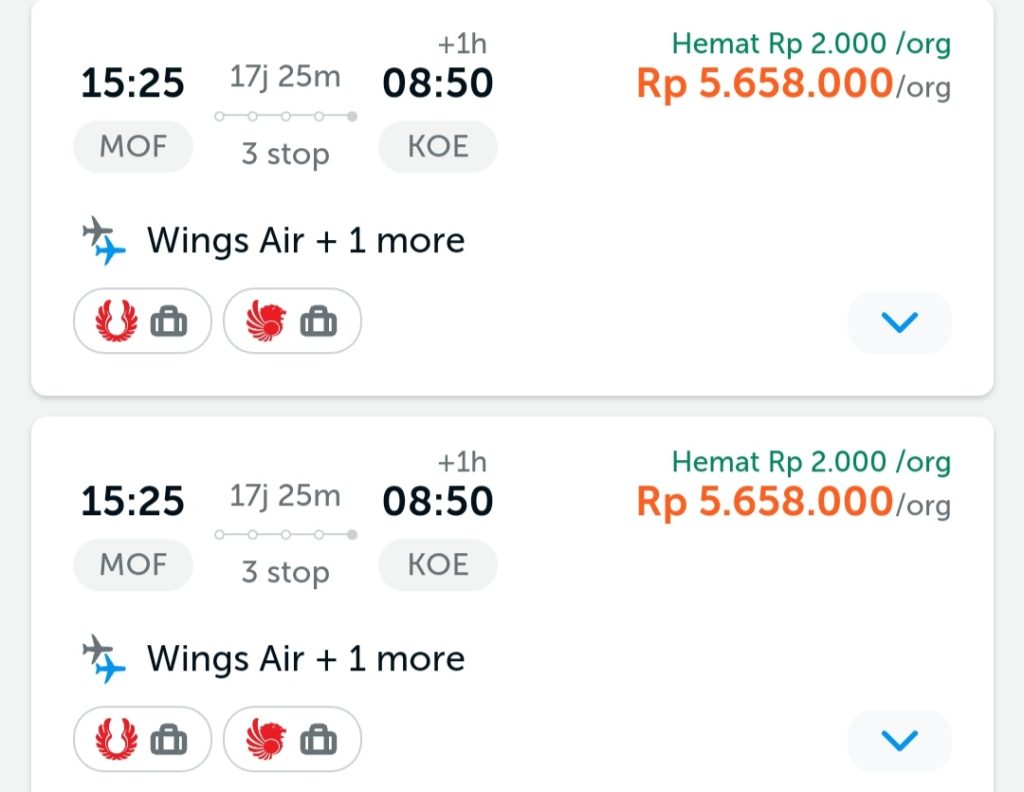Expand details of the first flight card
The height and width of the screenshot is (792, 1024).
899,322
